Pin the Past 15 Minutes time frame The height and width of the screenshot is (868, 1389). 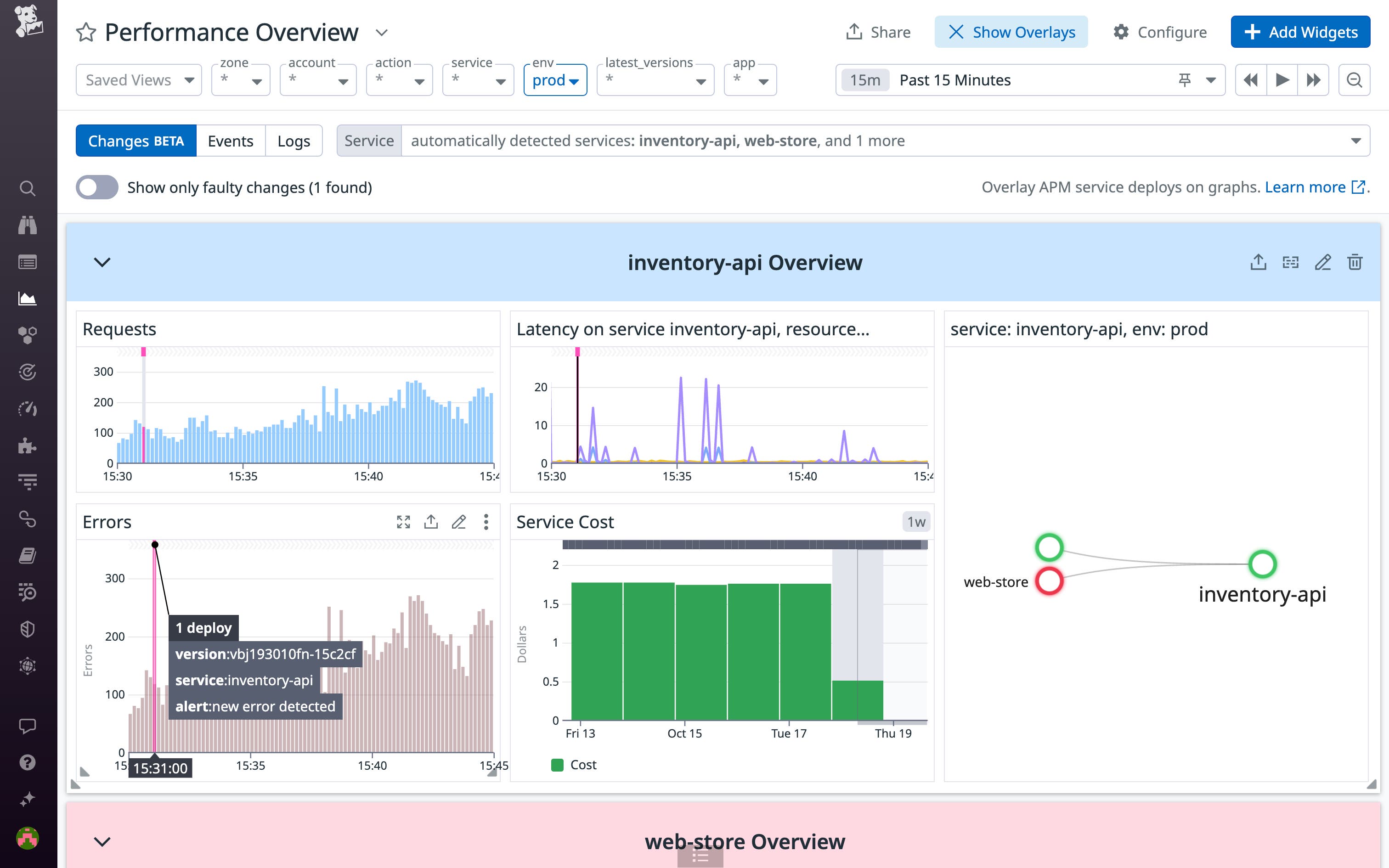tap(1184, 80)
